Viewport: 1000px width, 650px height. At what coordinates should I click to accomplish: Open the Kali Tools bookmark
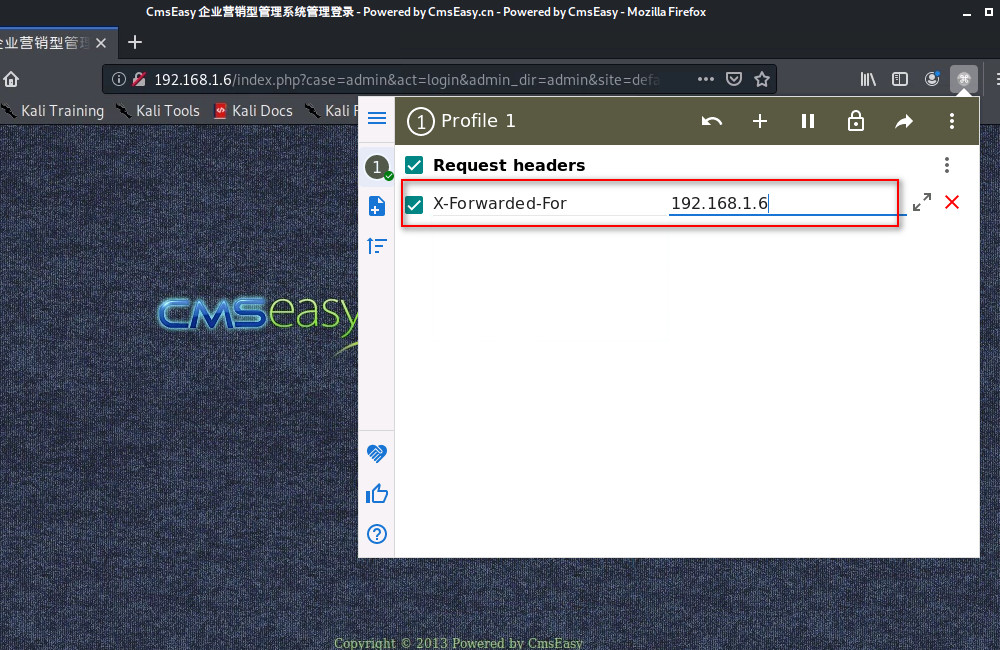158,111
